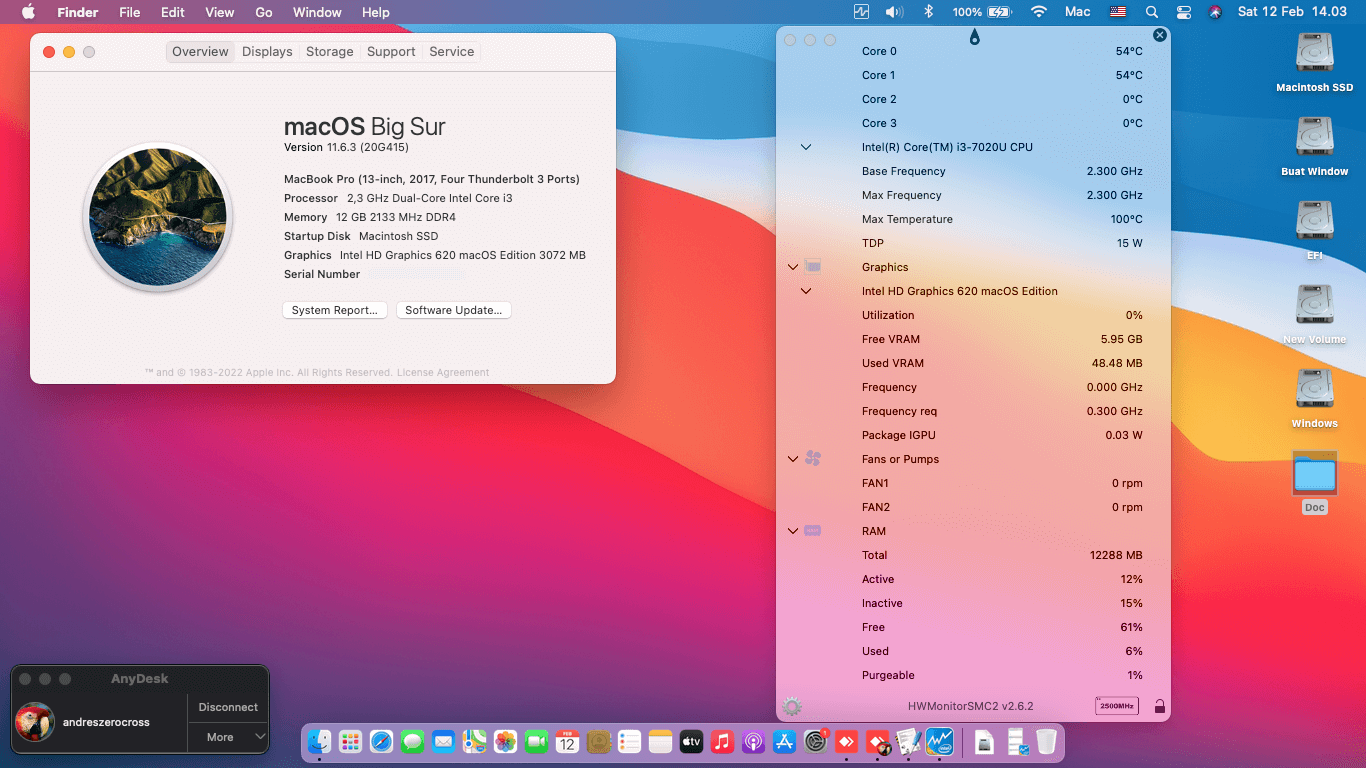Screen dimensions: 1366x768
Task: Click the 2500MHz chip icon in HWMonitorSMC2
Action: tap(1117, 706)
